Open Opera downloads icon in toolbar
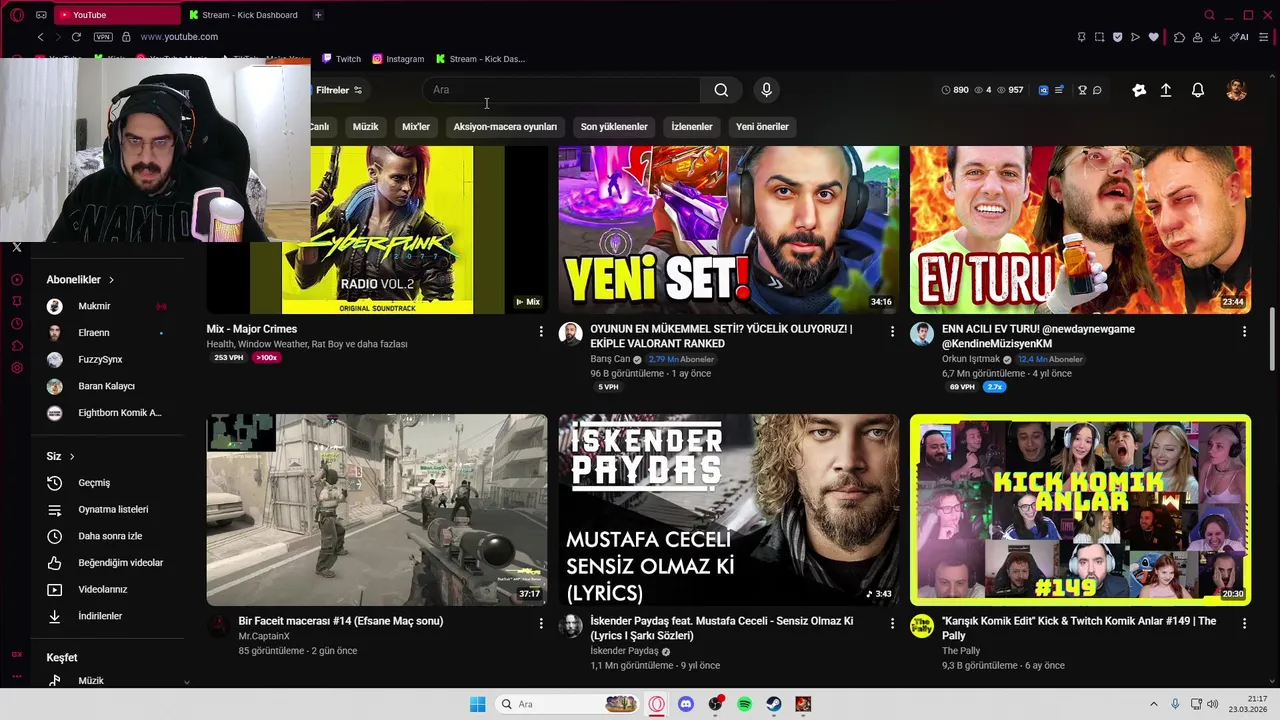Viewport: 1280px width, 720px height. 1215,37
